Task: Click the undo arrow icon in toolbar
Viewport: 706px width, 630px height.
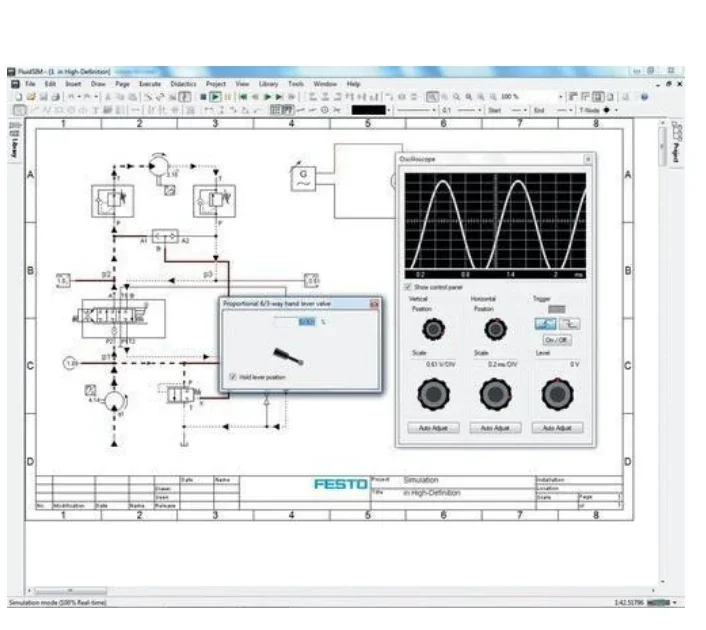Action: 72,97
